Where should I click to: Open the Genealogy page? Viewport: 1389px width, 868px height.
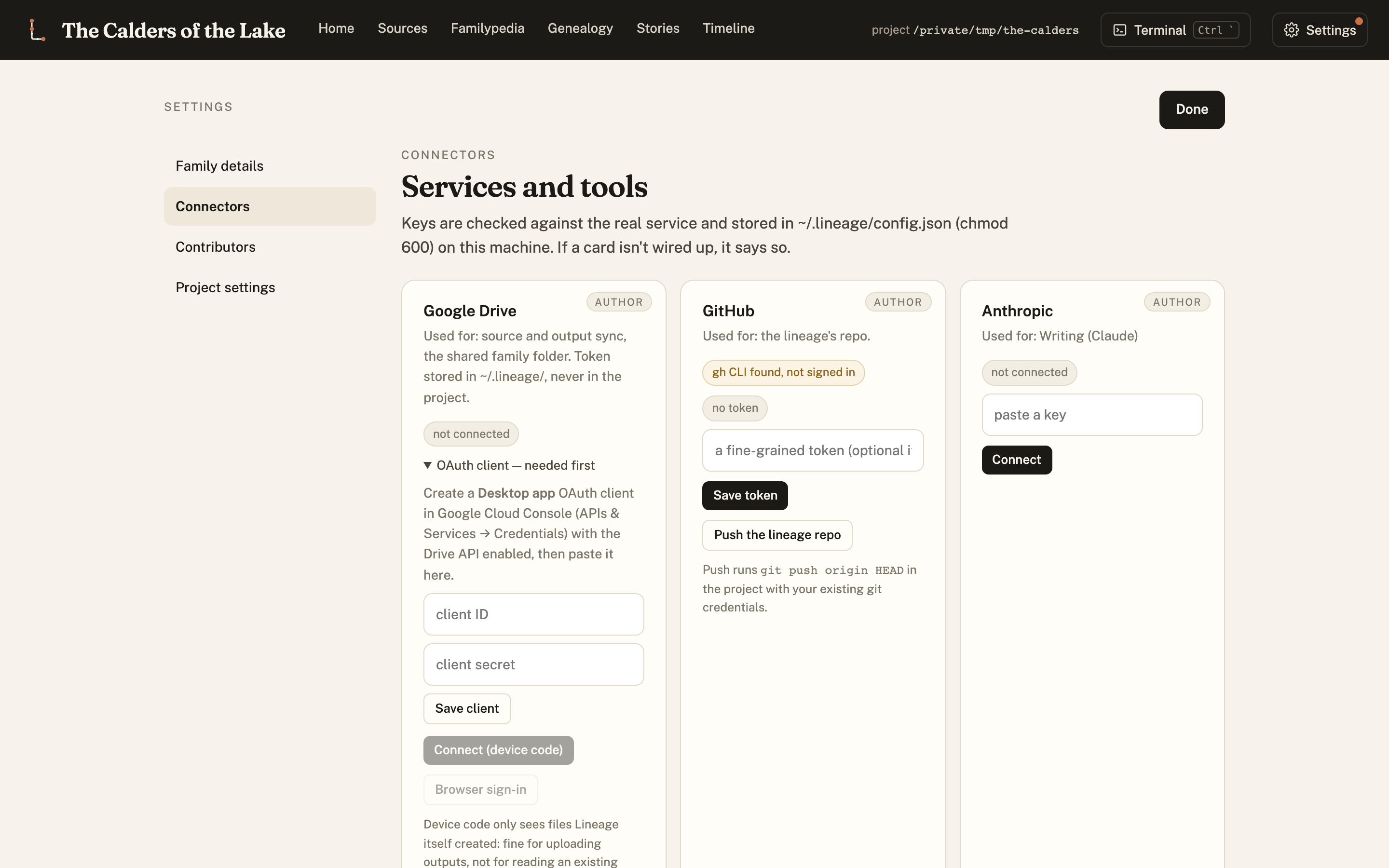pyautogui.click(x=580, y=28)
